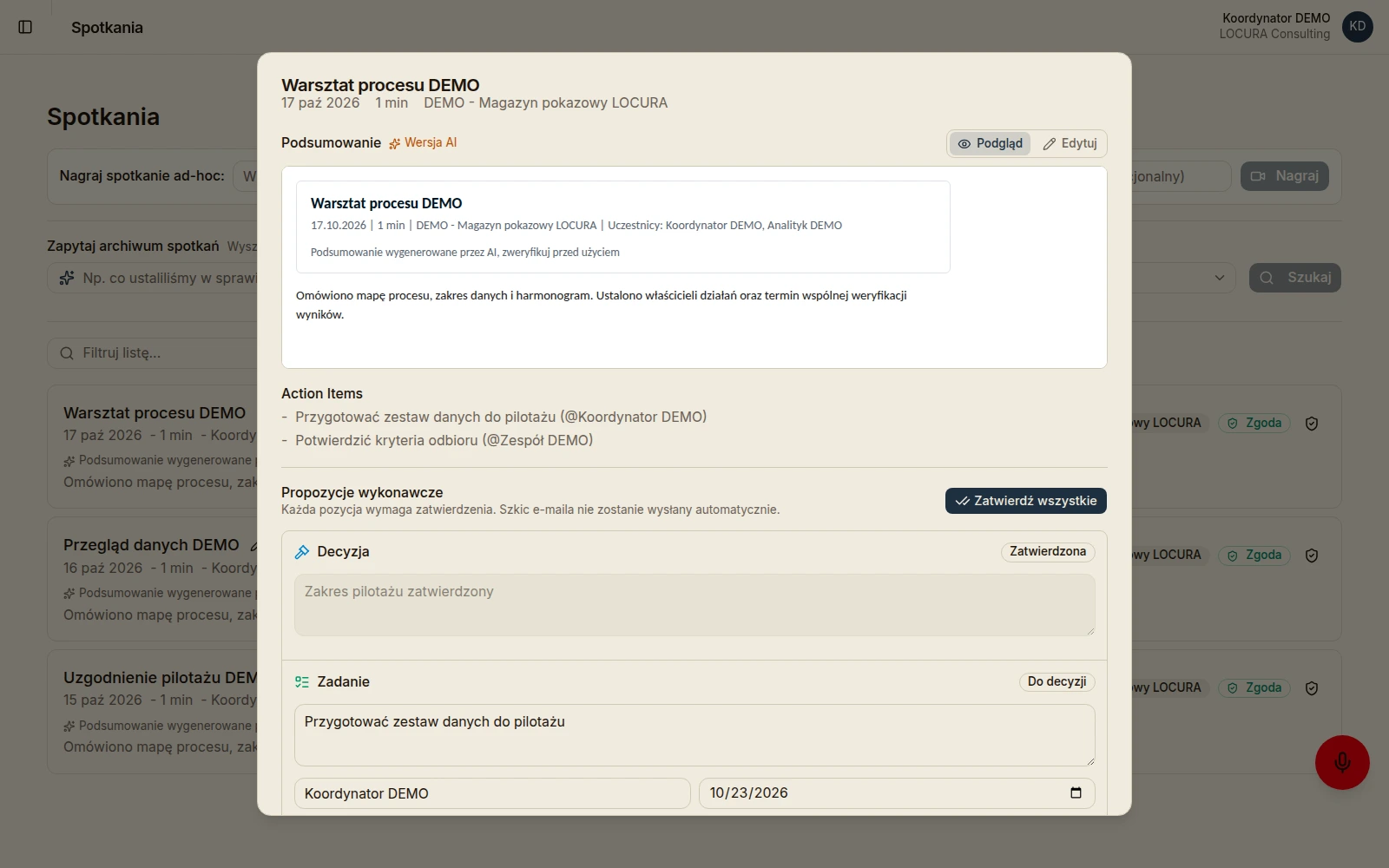Open calendar picker in date field
Image resolution: width=1389 pixels, height=868 pixels.
(x=1076, y=792)
